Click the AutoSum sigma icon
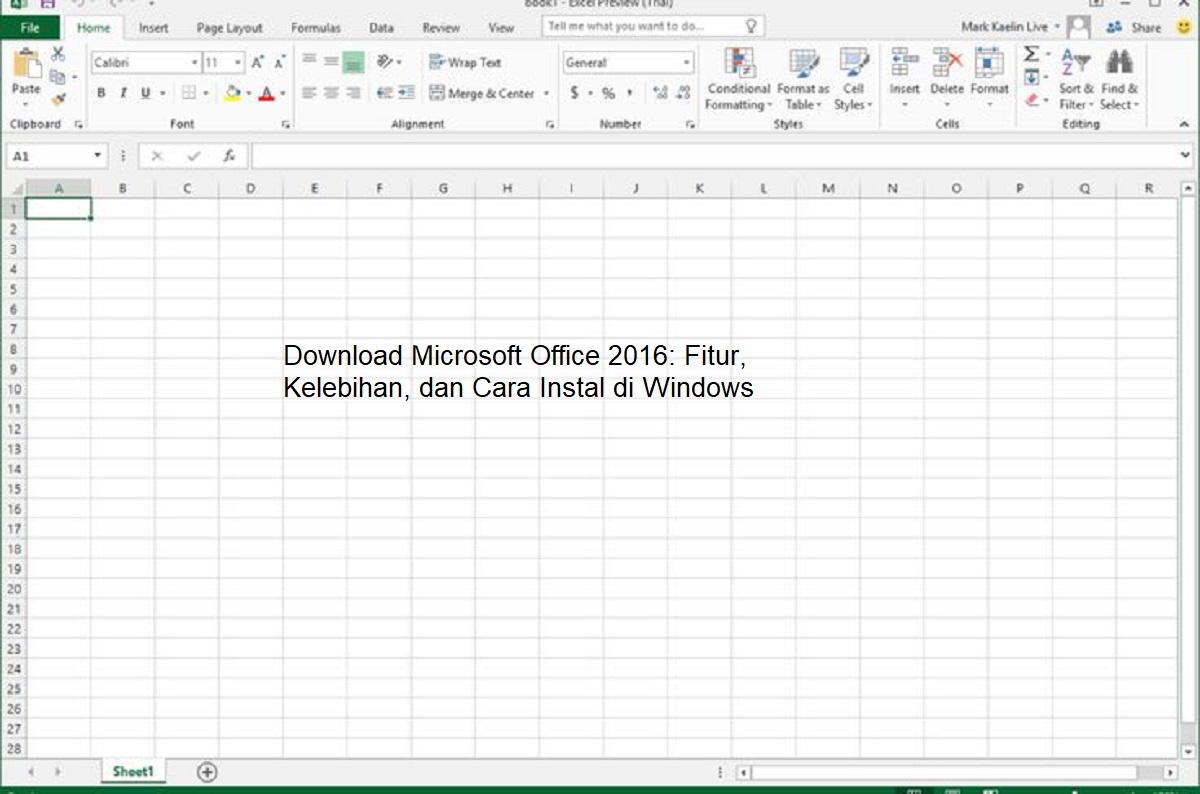This screenshot has width=1200, height=794. pyautogui.click(x=1031, y=54)
